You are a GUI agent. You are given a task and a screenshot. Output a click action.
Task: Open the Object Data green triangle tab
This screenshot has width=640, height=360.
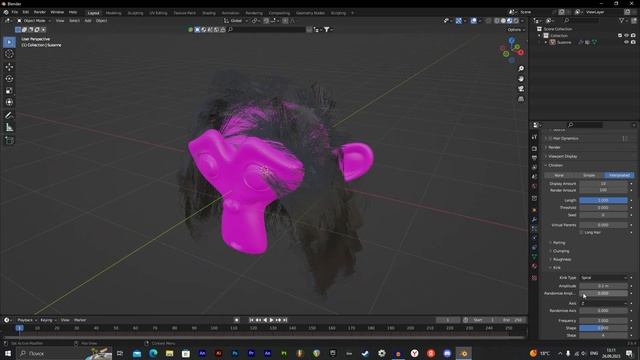click(x=534, y=257)
